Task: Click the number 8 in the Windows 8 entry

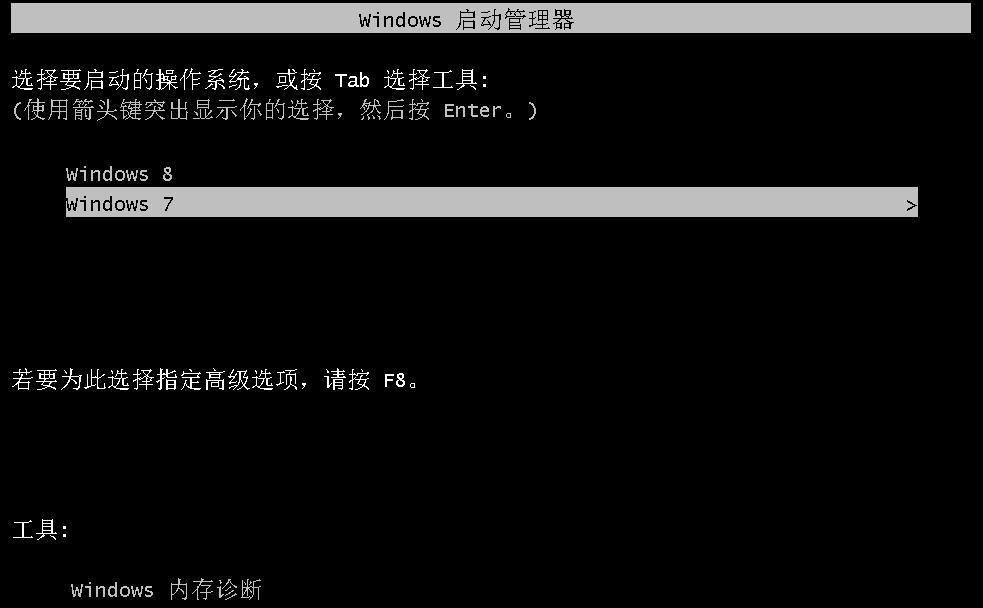Action: point(167,174)
